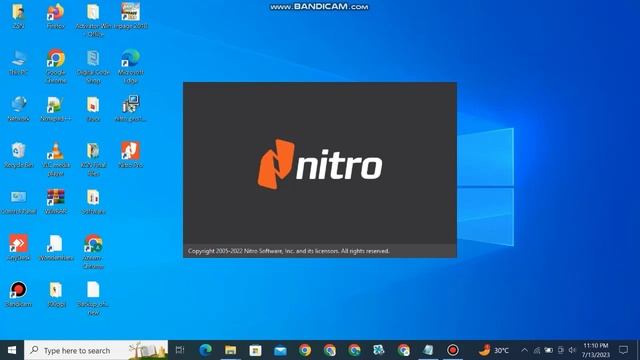Image resolution: width=640 pixels, height=360 pixels.
Task: Click the Nitro Software copyright text
Action: 289,251
